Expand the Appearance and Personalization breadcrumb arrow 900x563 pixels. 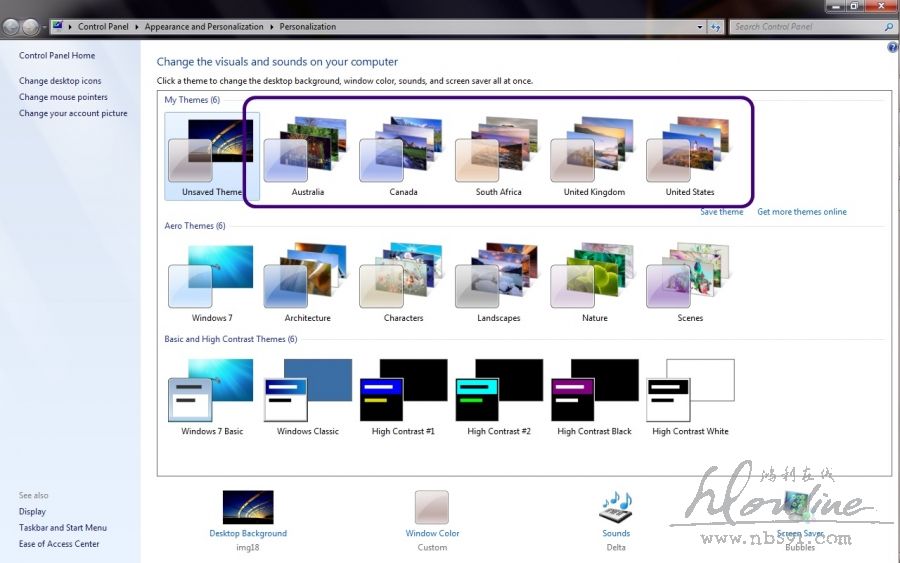[272, 27]
